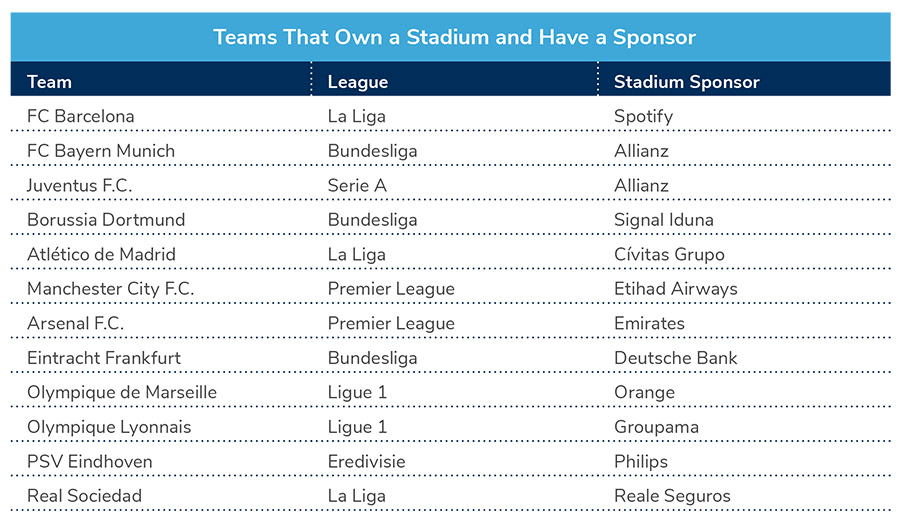Click Serie A league cell
This screenshot has height=520, width=900.
pyautogui.click(x=357, y=185)
